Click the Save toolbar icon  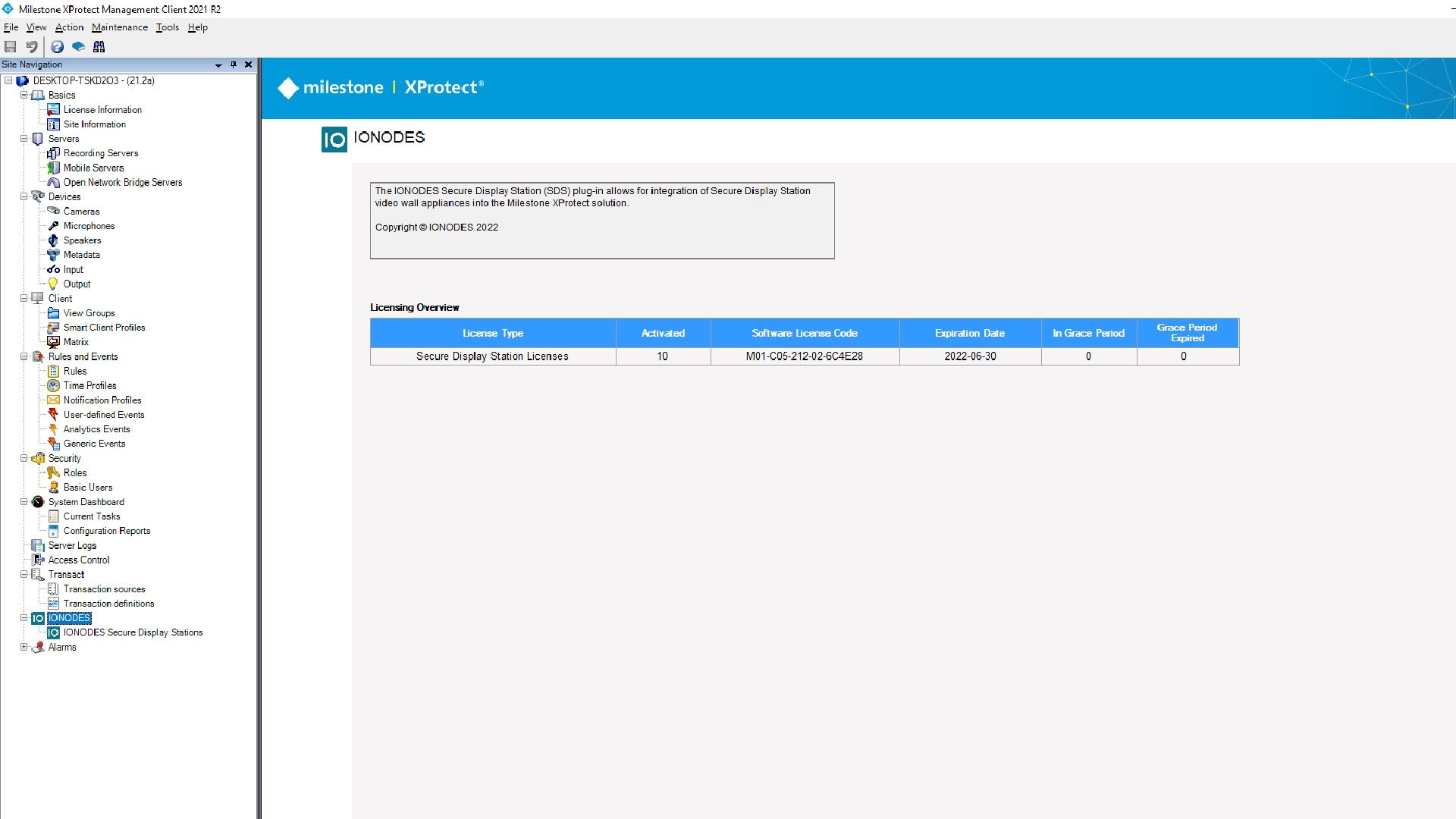(x=11, y=47)
